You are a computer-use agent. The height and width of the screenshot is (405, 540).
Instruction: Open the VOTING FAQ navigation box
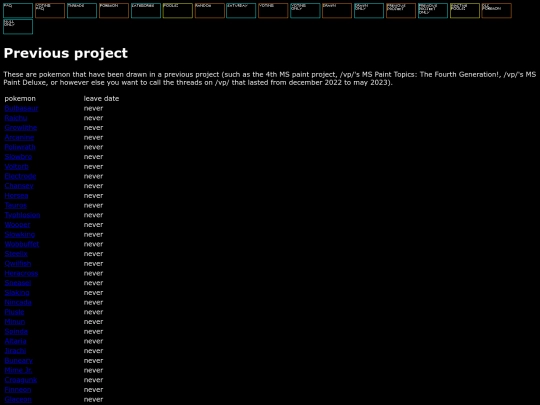coord(50,11)
